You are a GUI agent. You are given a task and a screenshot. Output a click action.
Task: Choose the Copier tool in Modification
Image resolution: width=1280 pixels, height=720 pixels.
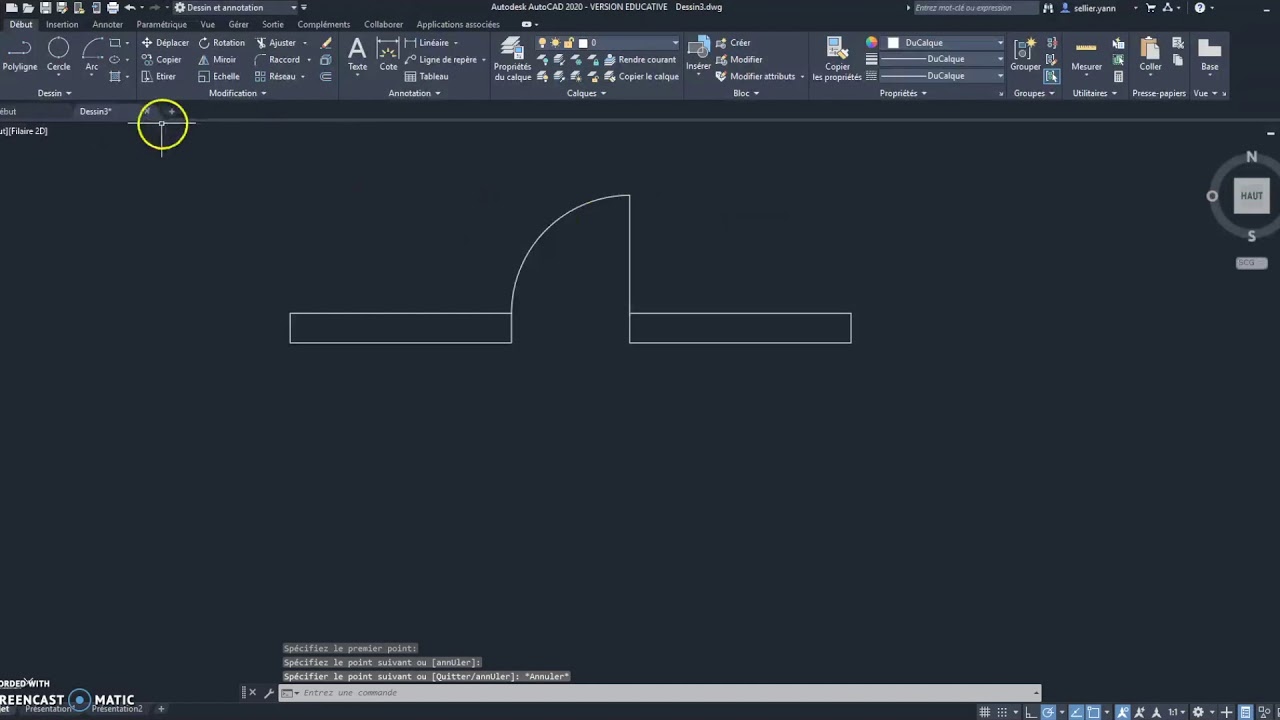point(161,60)
